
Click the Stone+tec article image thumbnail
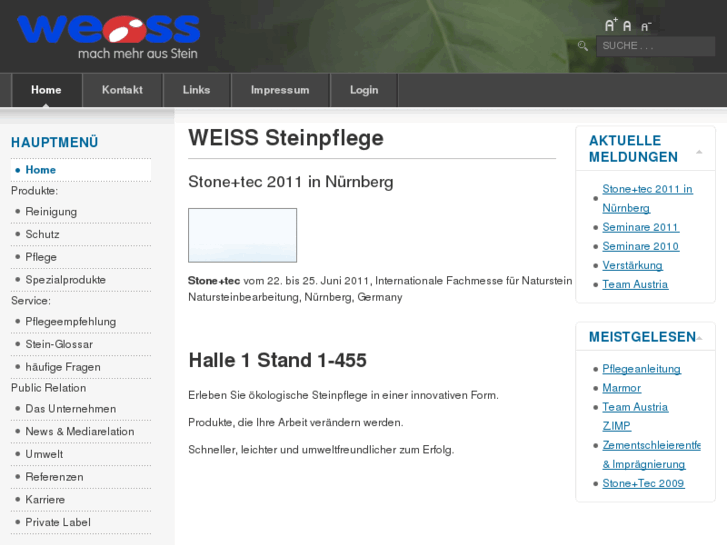point(242,235)
